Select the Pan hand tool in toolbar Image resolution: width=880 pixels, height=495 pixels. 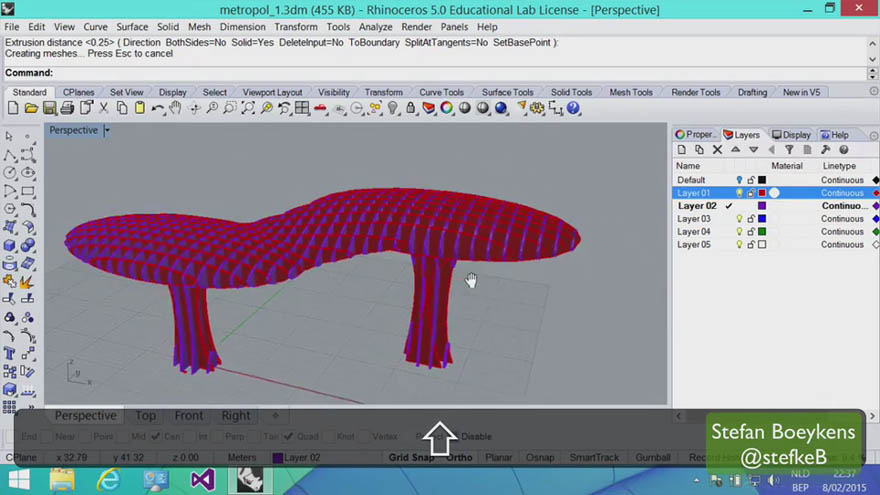176,108
